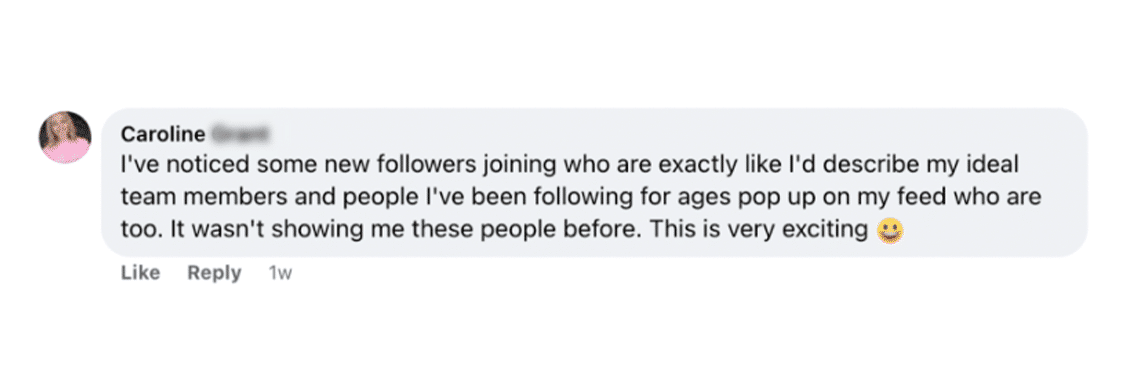The image size is (1128, 392).
Task: Click the sentence "This is very exciting"
Action: click(760, 230)
